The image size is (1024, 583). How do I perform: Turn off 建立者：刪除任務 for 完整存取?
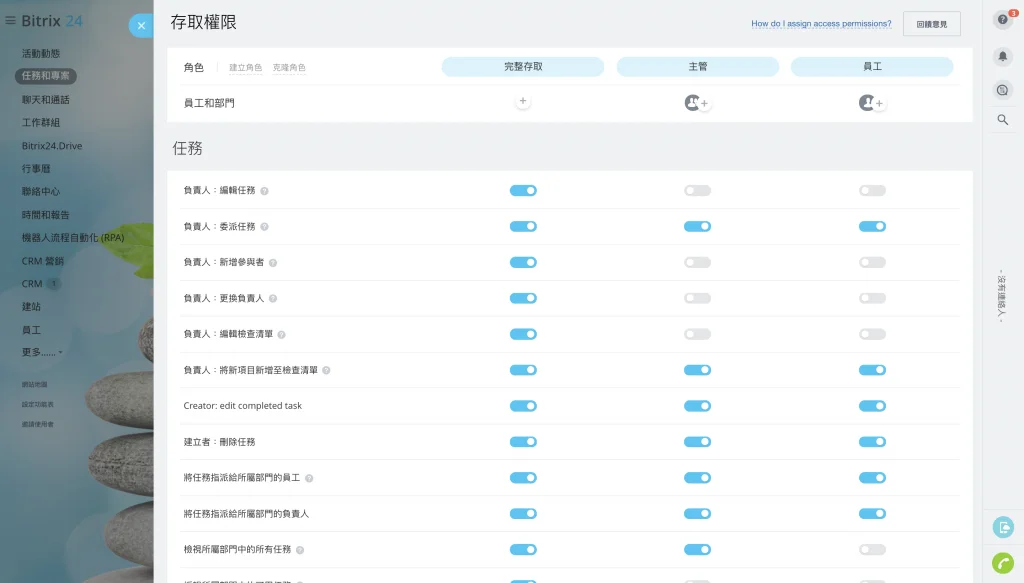[x=523, y=442]
